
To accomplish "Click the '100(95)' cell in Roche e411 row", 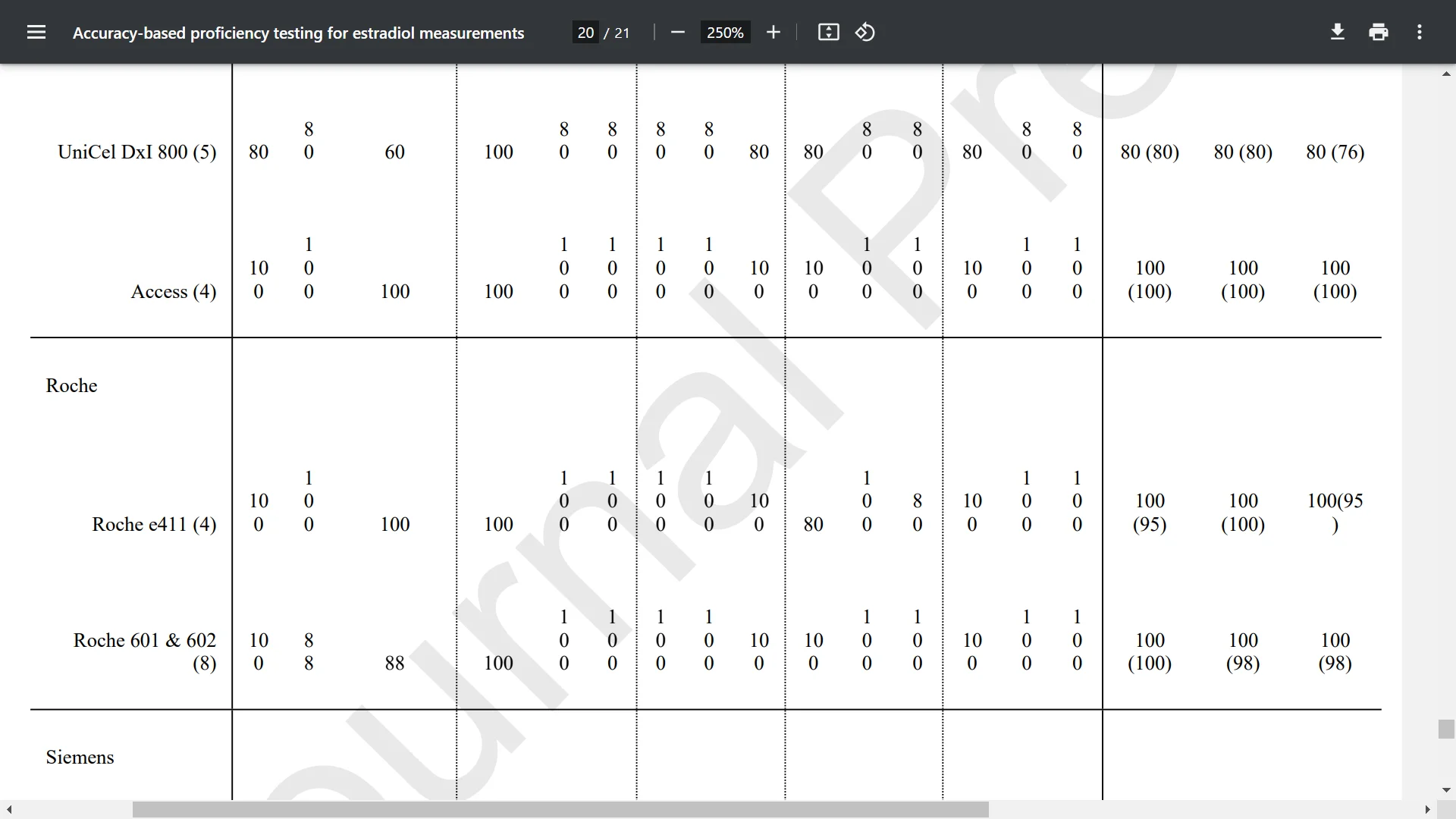I will pos(1335,512).
